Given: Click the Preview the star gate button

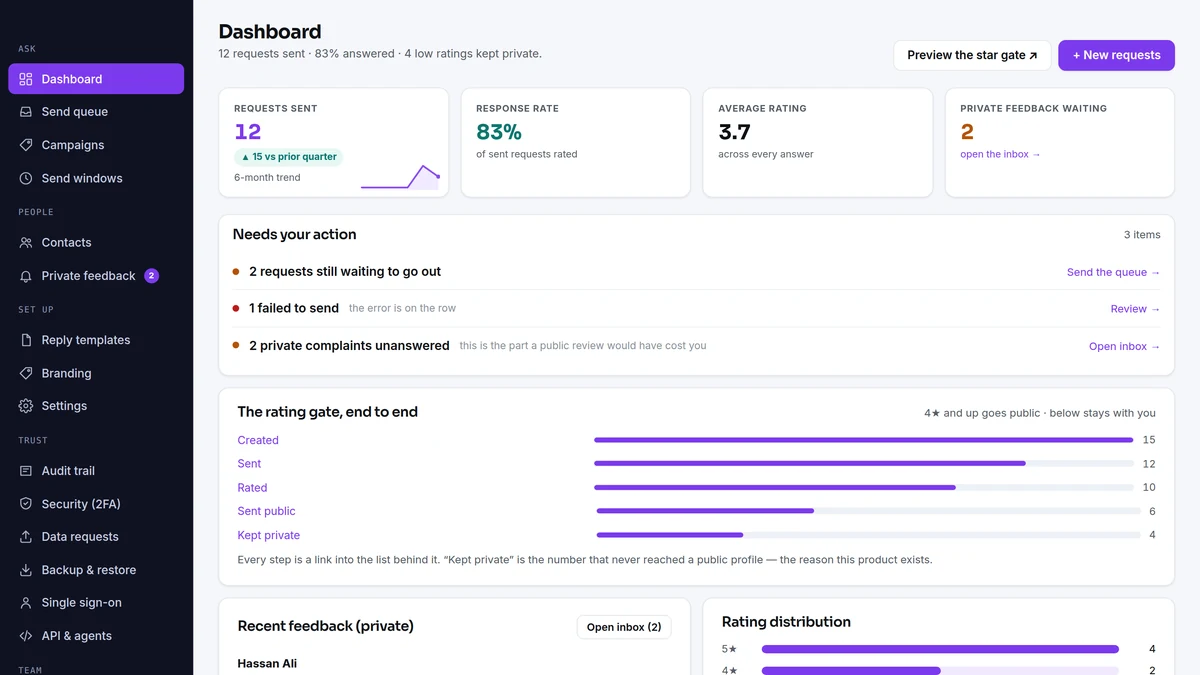Looking at the screenshot, I should (972, 55).
